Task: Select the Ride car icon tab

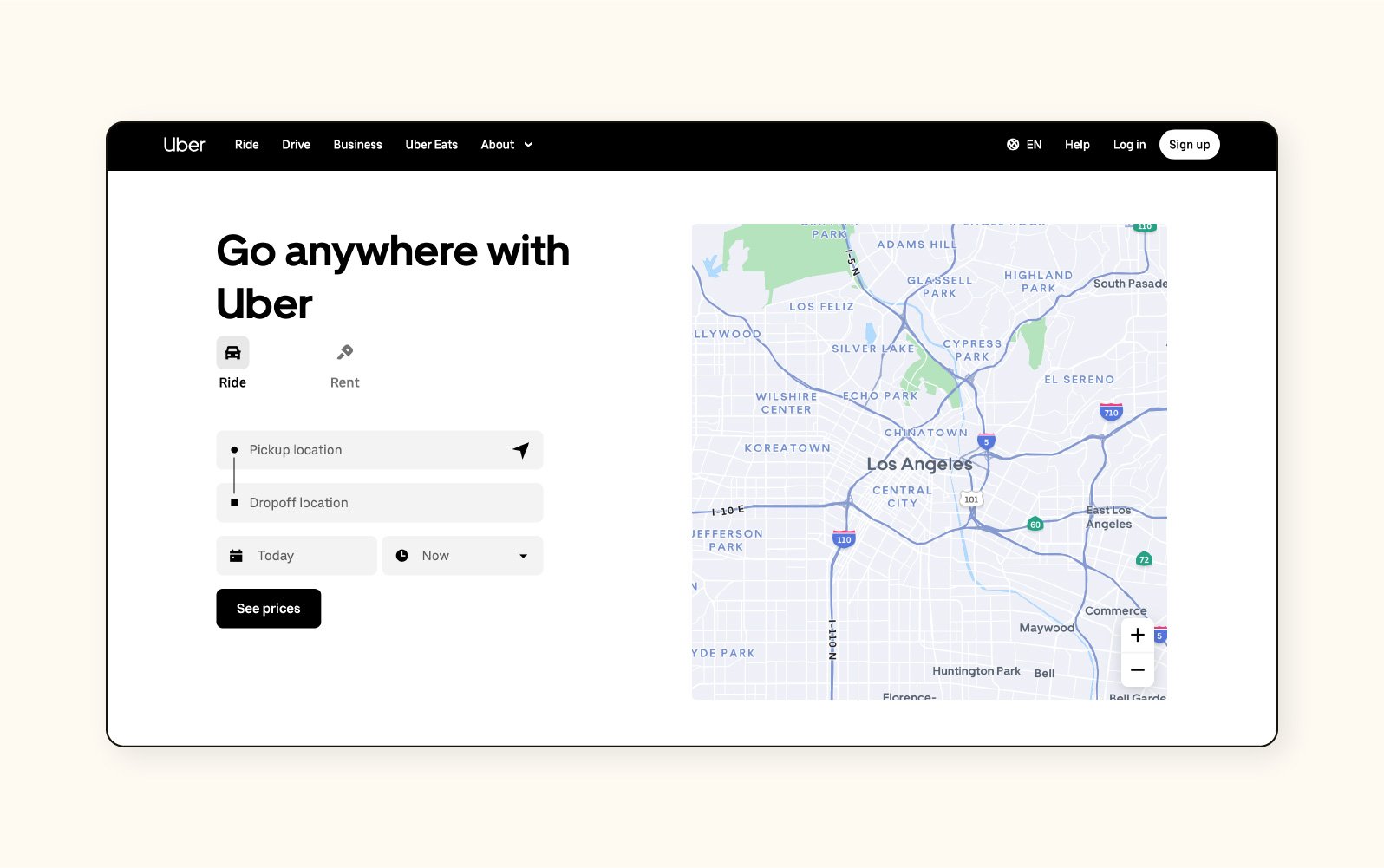Action: (x=232, y=353)
